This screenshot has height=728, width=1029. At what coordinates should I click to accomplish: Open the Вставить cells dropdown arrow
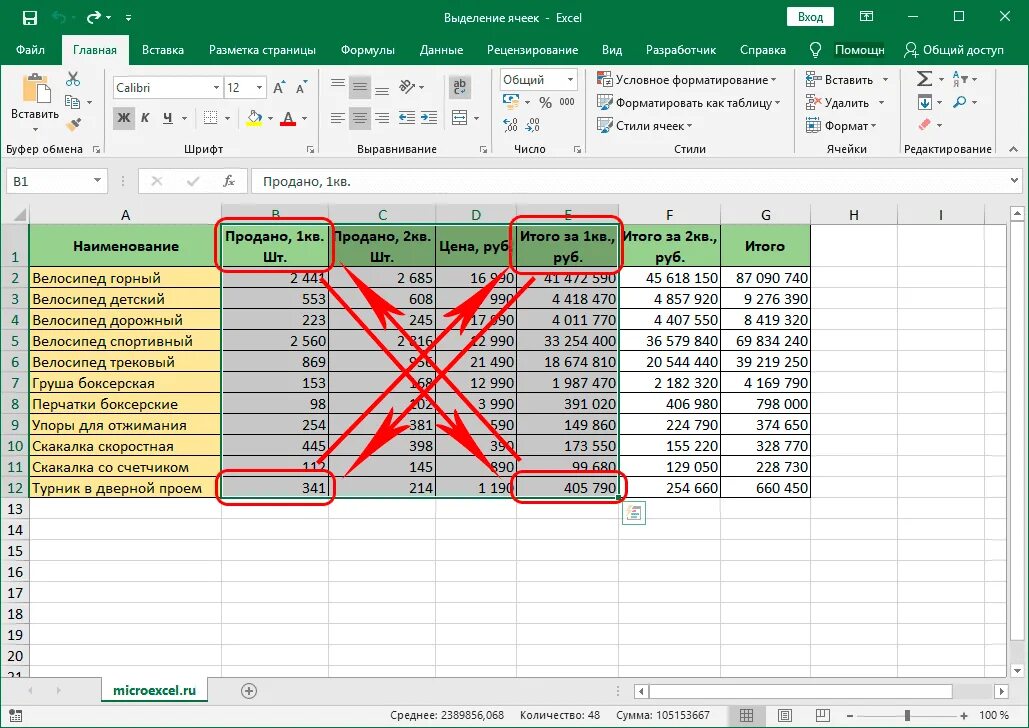(x=885, y=79)
